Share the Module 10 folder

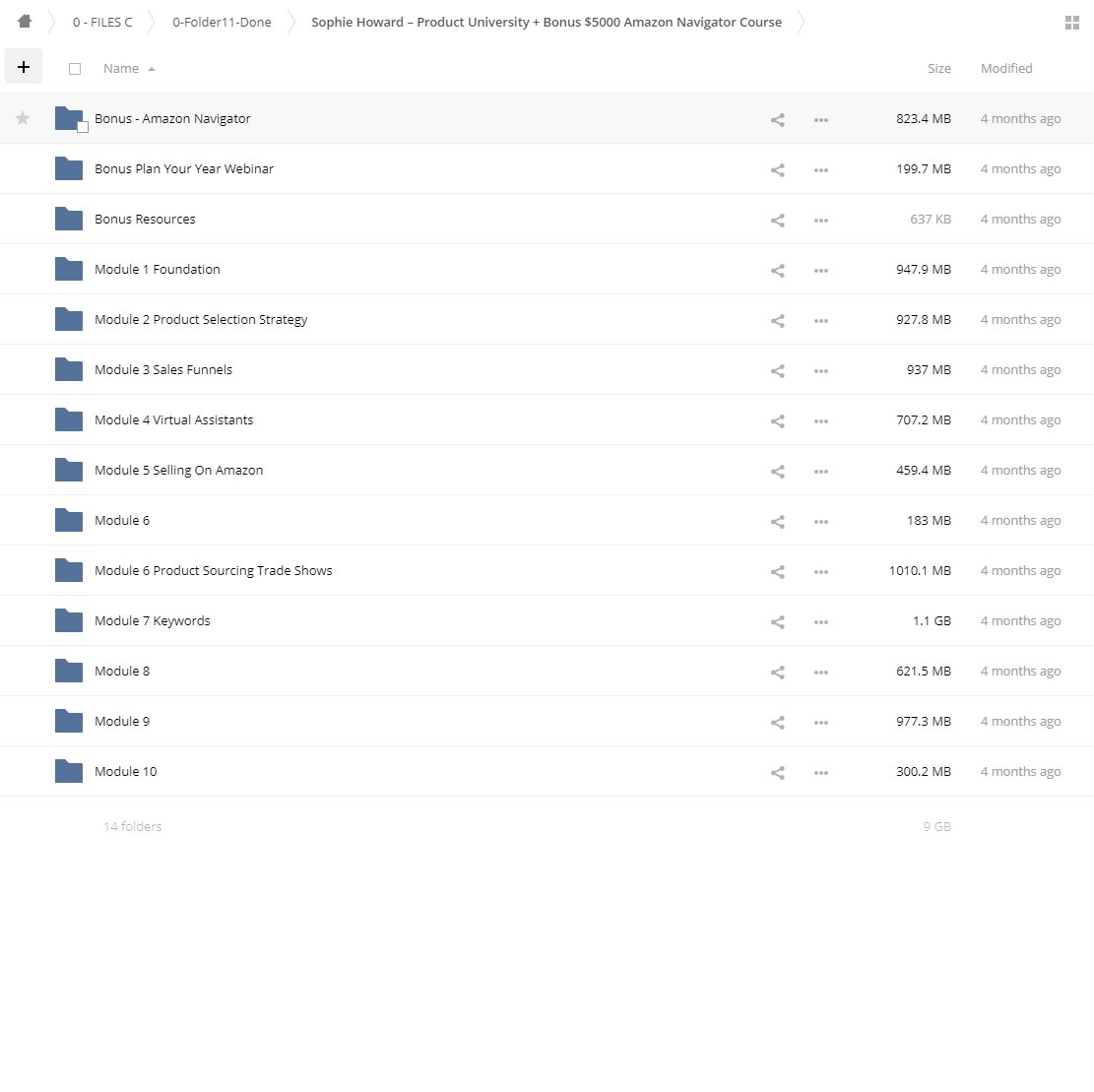click(777, 773)
